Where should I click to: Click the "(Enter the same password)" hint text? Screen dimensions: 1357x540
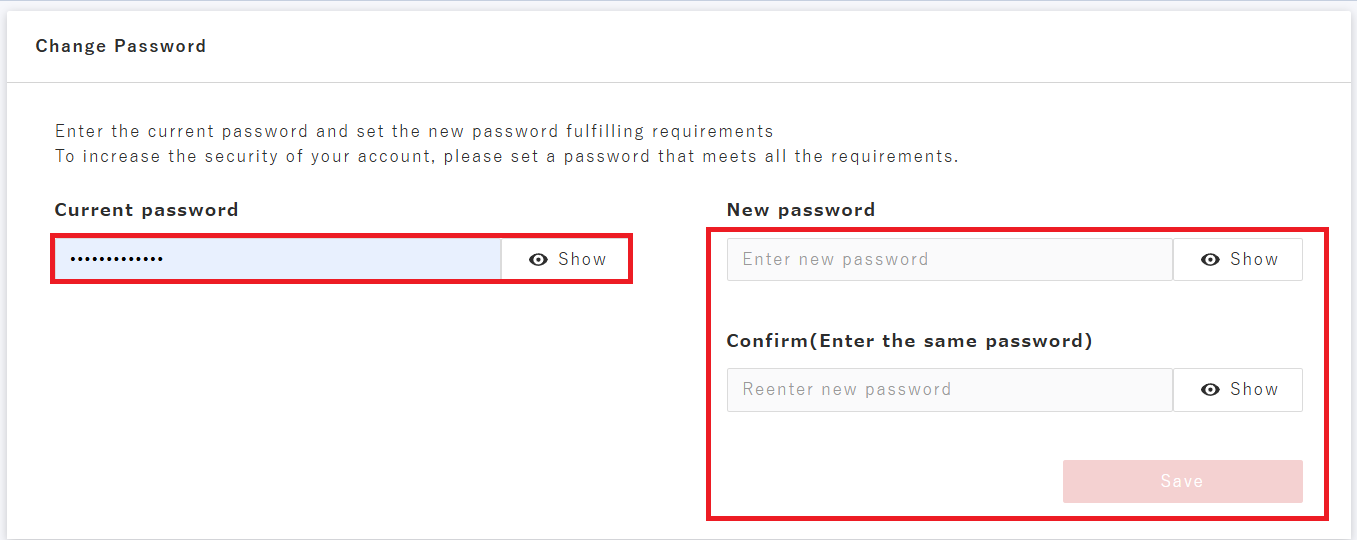pyautogui.click(x=950, y=341)
